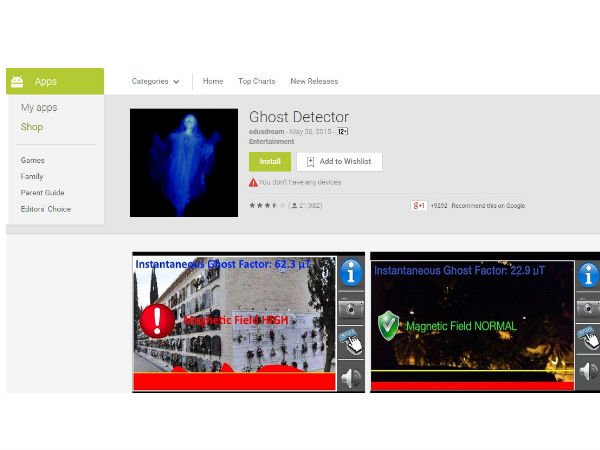This screenshot has height=450, width=600.
Task: Click the blue info icon in first screenshot
Action: (x=350, y=272)
